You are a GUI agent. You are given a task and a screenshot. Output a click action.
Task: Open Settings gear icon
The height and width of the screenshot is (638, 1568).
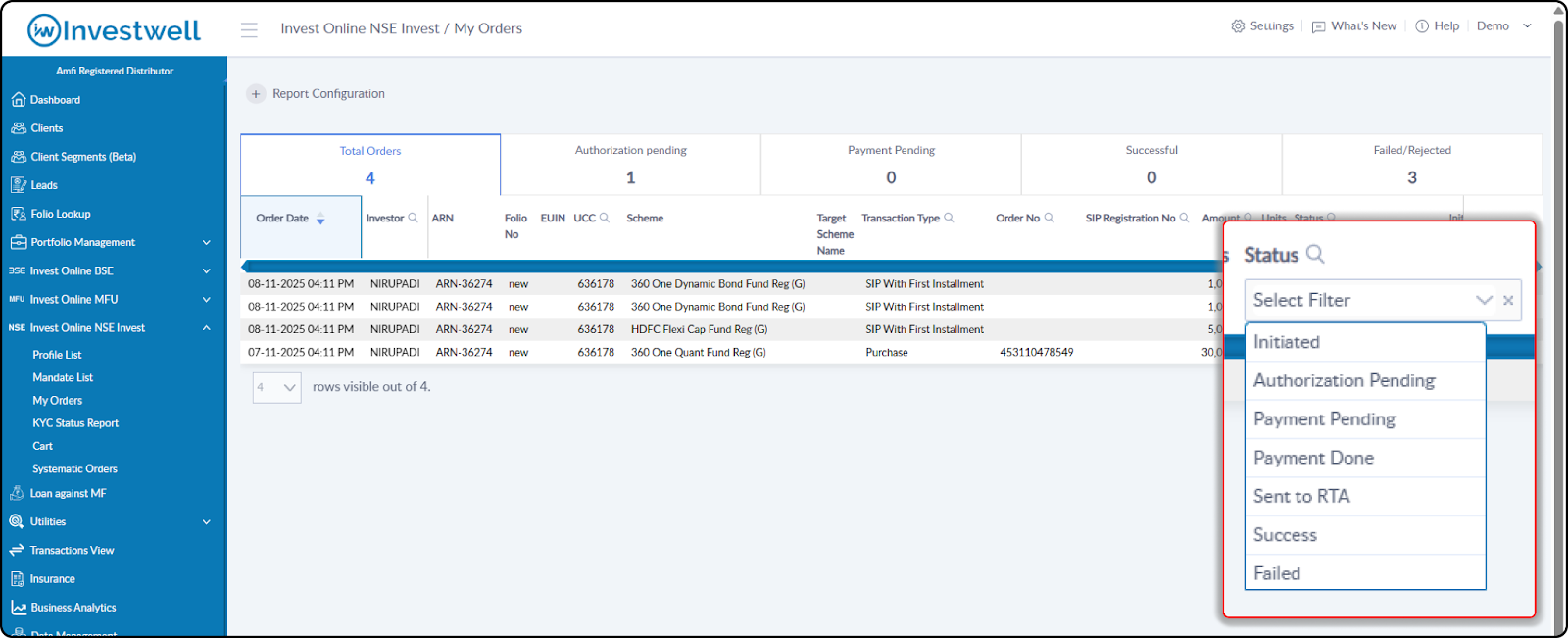coord(1238,26)
